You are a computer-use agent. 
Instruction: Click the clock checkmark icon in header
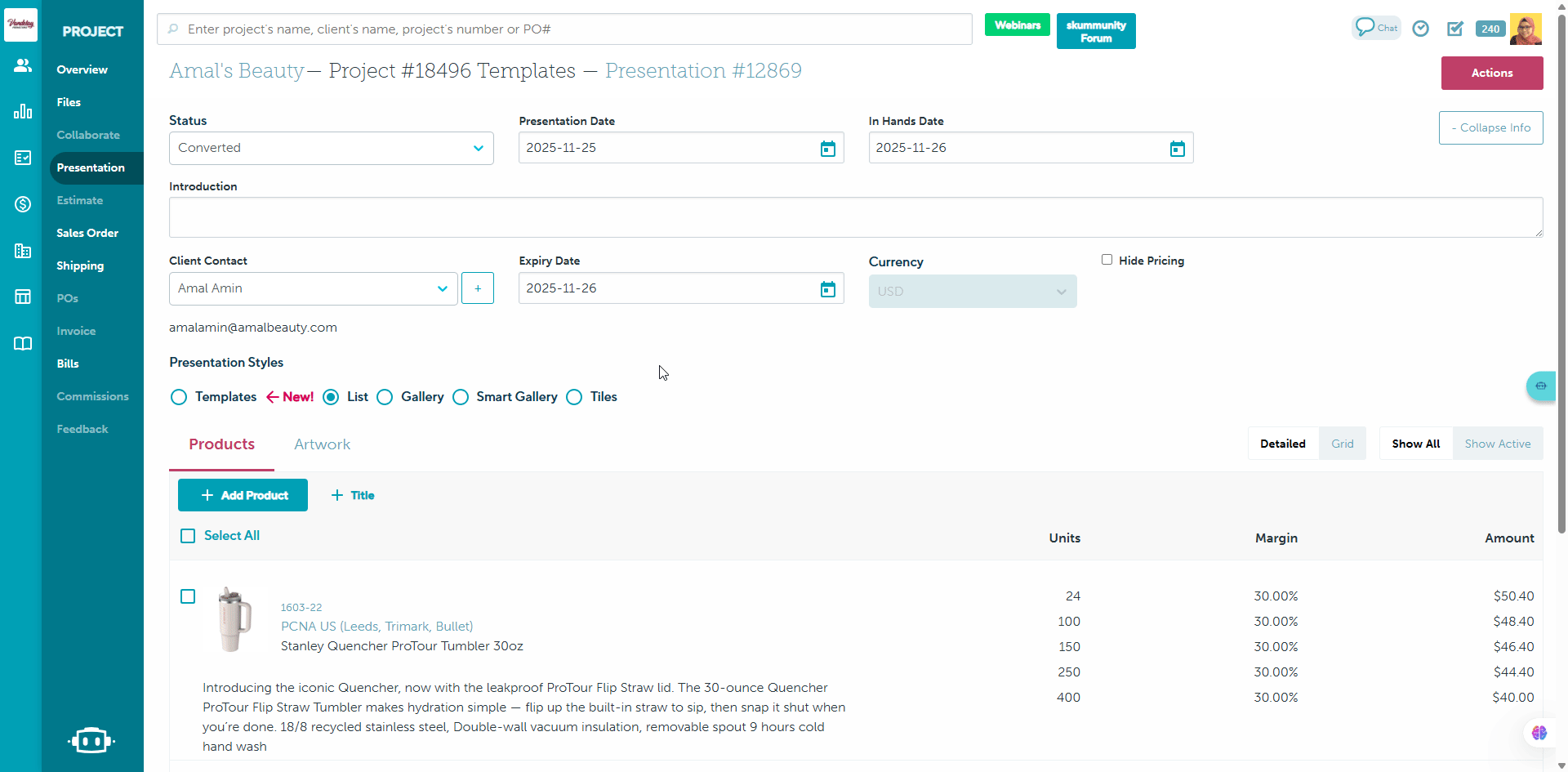click(x=1421, y=29)
